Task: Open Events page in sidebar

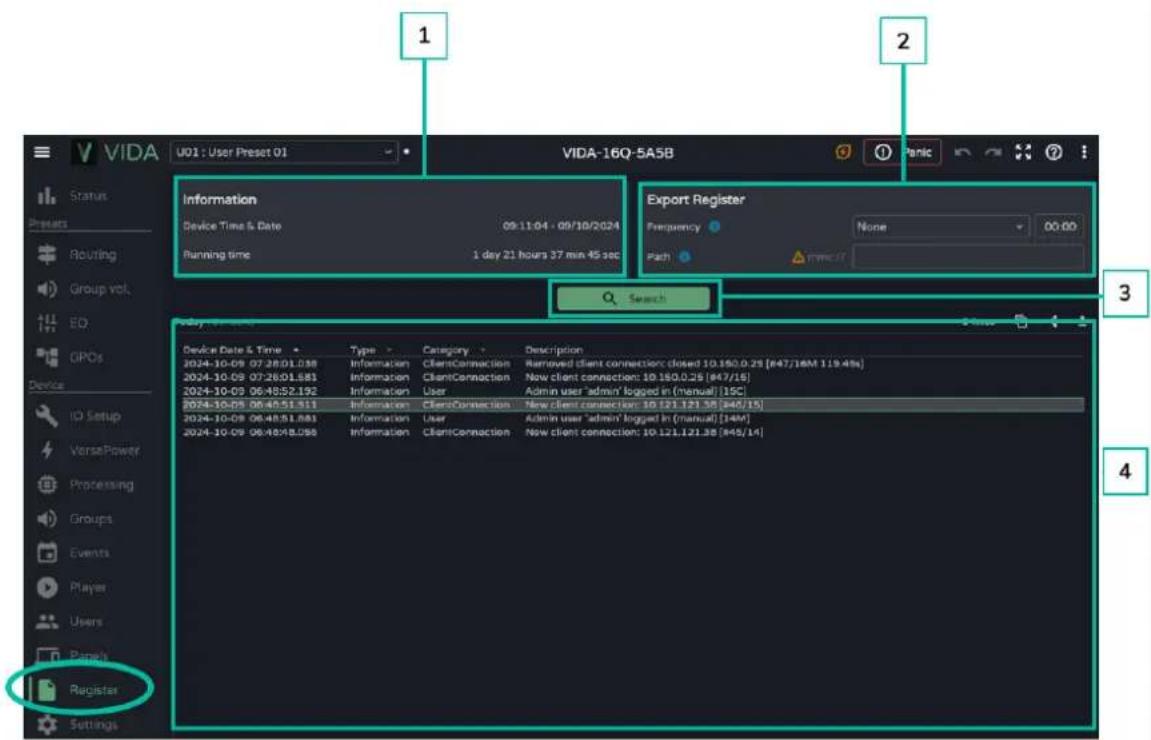Action: coord(73,553)
